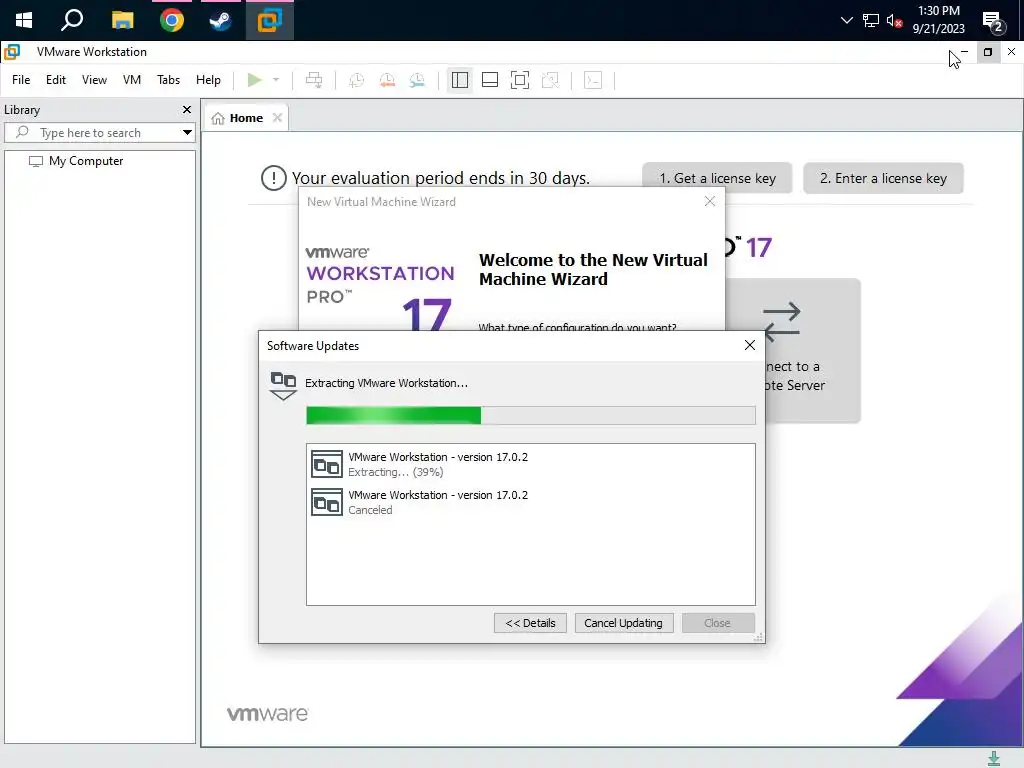Click the Enter Full Screen toolbar icon

[520, 80]
